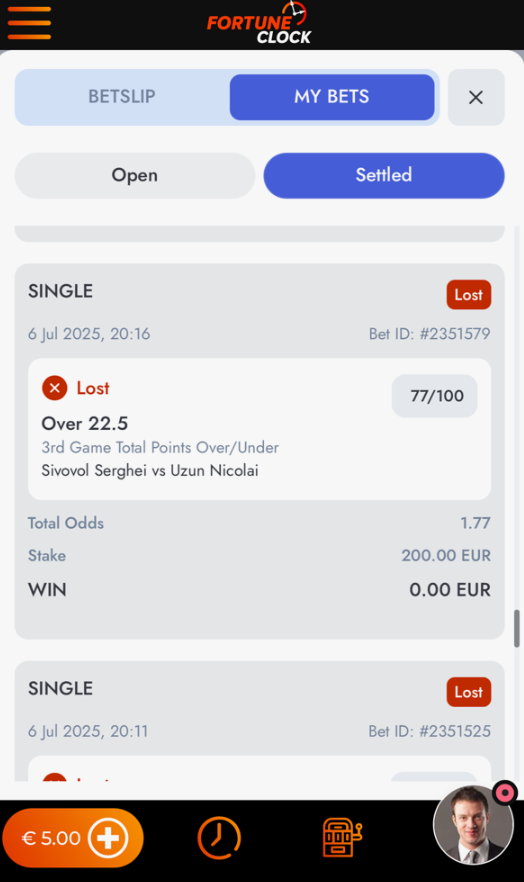Image resolution: width=524 pixels, height=882 pixels.
Task: Close the bets panel with X
Action: [476, 97]
